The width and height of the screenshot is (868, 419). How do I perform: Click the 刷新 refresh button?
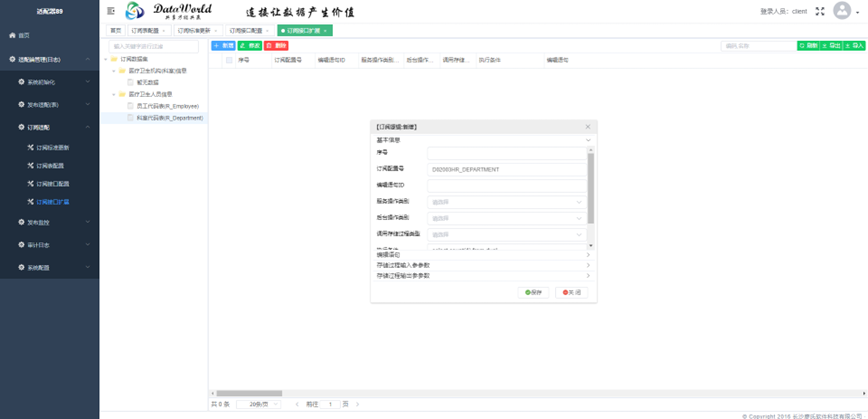(x=808, y=46)
